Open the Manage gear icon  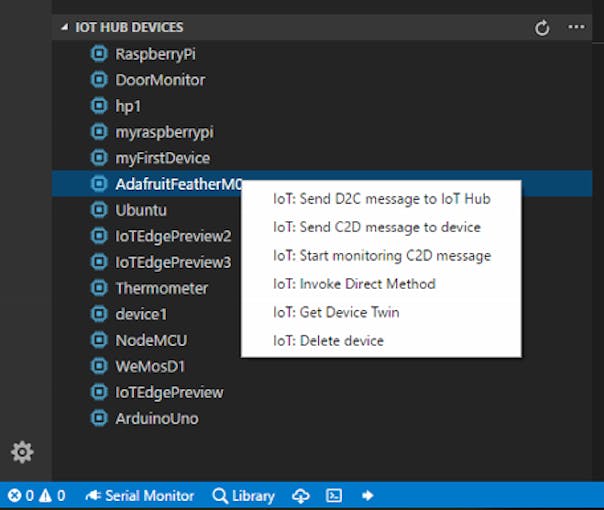click(22, 452)
